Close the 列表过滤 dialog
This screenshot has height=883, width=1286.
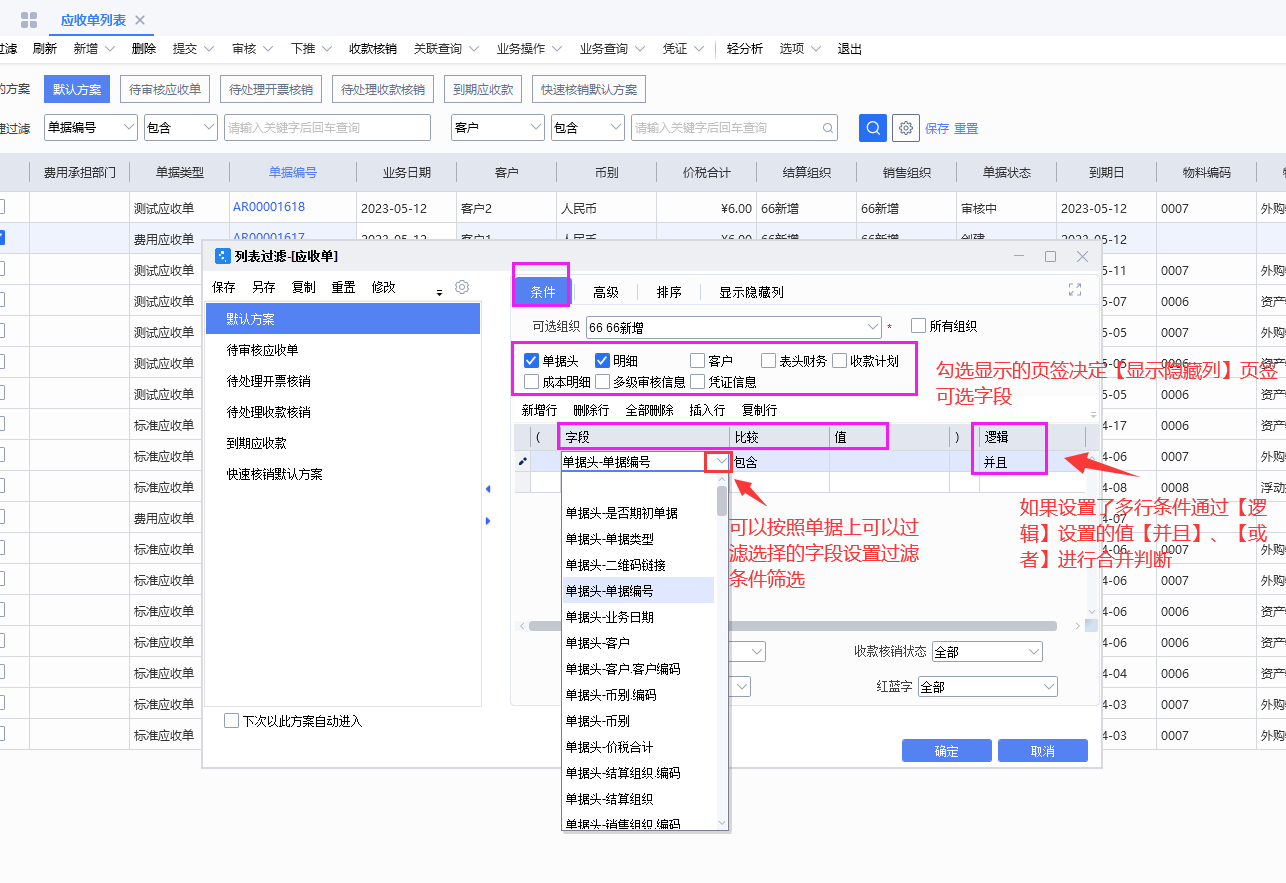point(1082,256)
